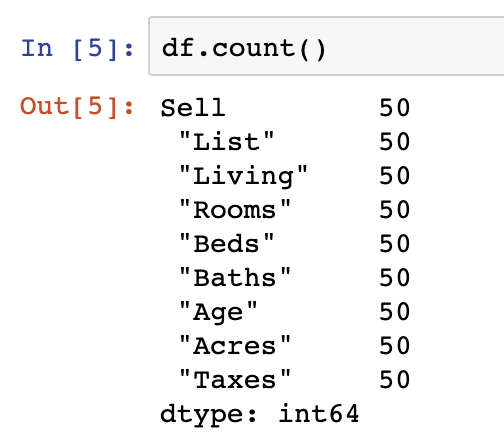Click the "Living" row label
This screenshot has width=504, height=448.
243,176
